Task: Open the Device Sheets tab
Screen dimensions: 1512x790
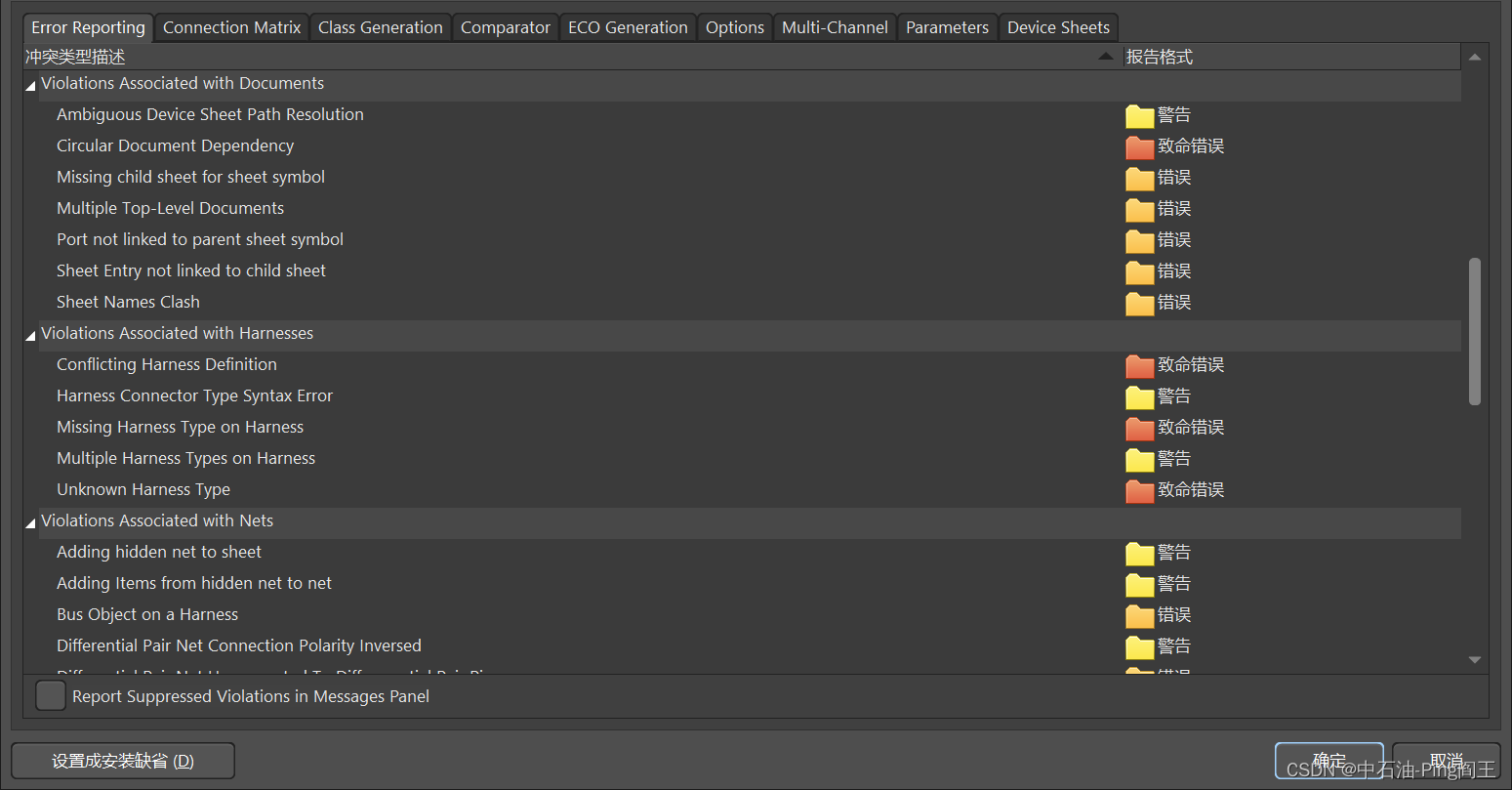Action: [x=1059, y=27]
